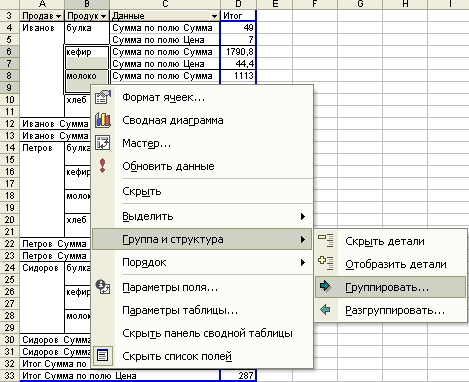Viewport: 469px width, 382px height.
Task: Click Петров Сумма cell in row 22
Action: [x=55, y=244]
